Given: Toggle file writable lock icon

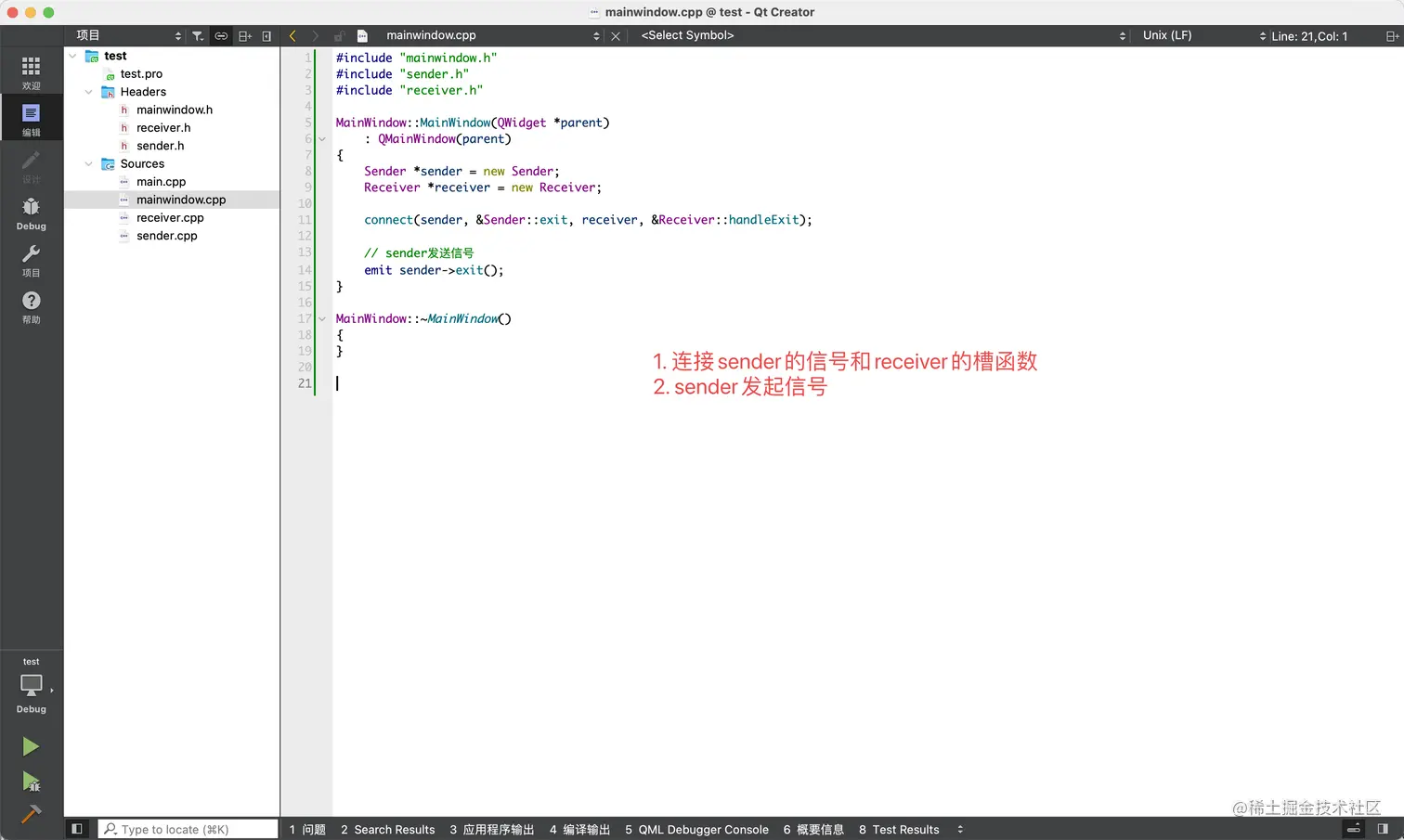Looking at the screenshot, I should point(339,36).
